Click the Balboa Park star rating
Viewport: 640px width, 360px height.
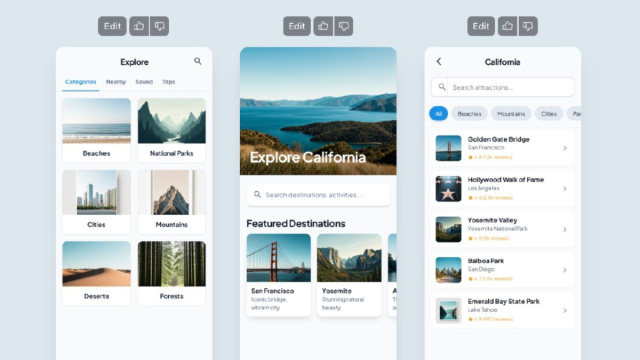490,279
